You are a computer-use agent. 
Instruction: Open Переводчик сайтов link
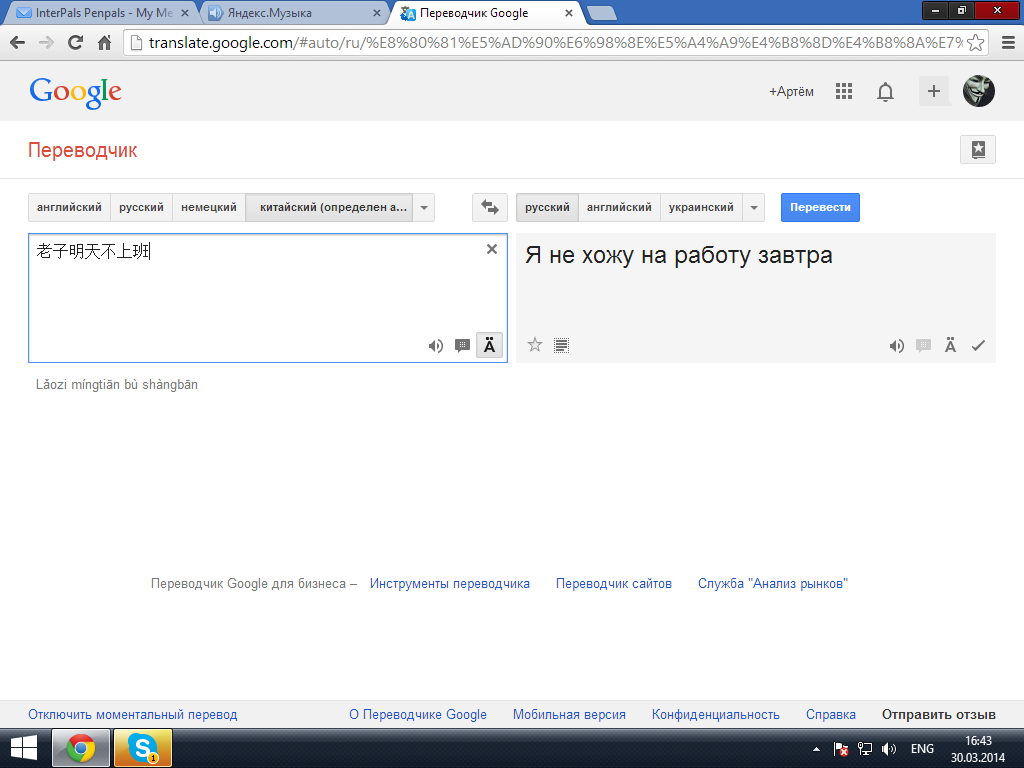click(x=614, y=584)
